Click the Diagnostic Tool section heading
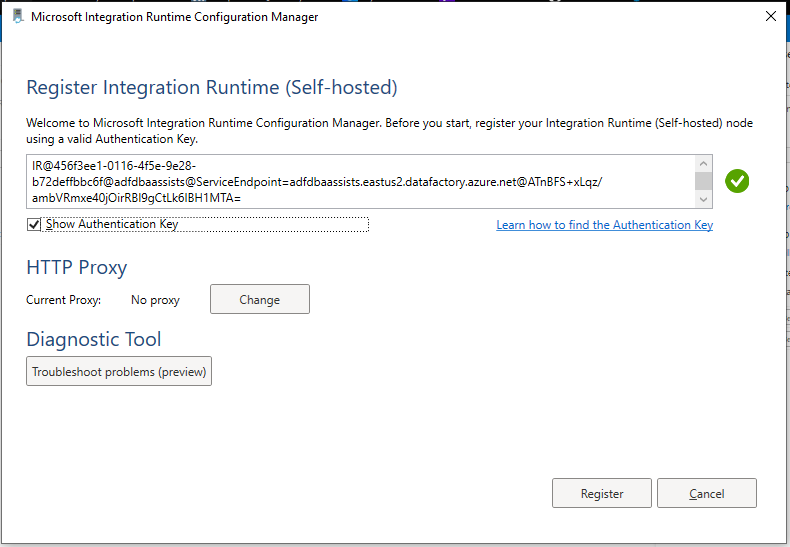This screenshot has height=547, width=790. (x=94, y=340)
